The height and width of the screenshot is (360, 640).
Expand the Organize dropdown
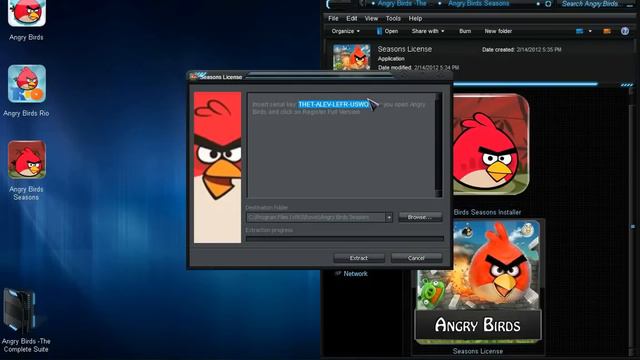point(345,31)
